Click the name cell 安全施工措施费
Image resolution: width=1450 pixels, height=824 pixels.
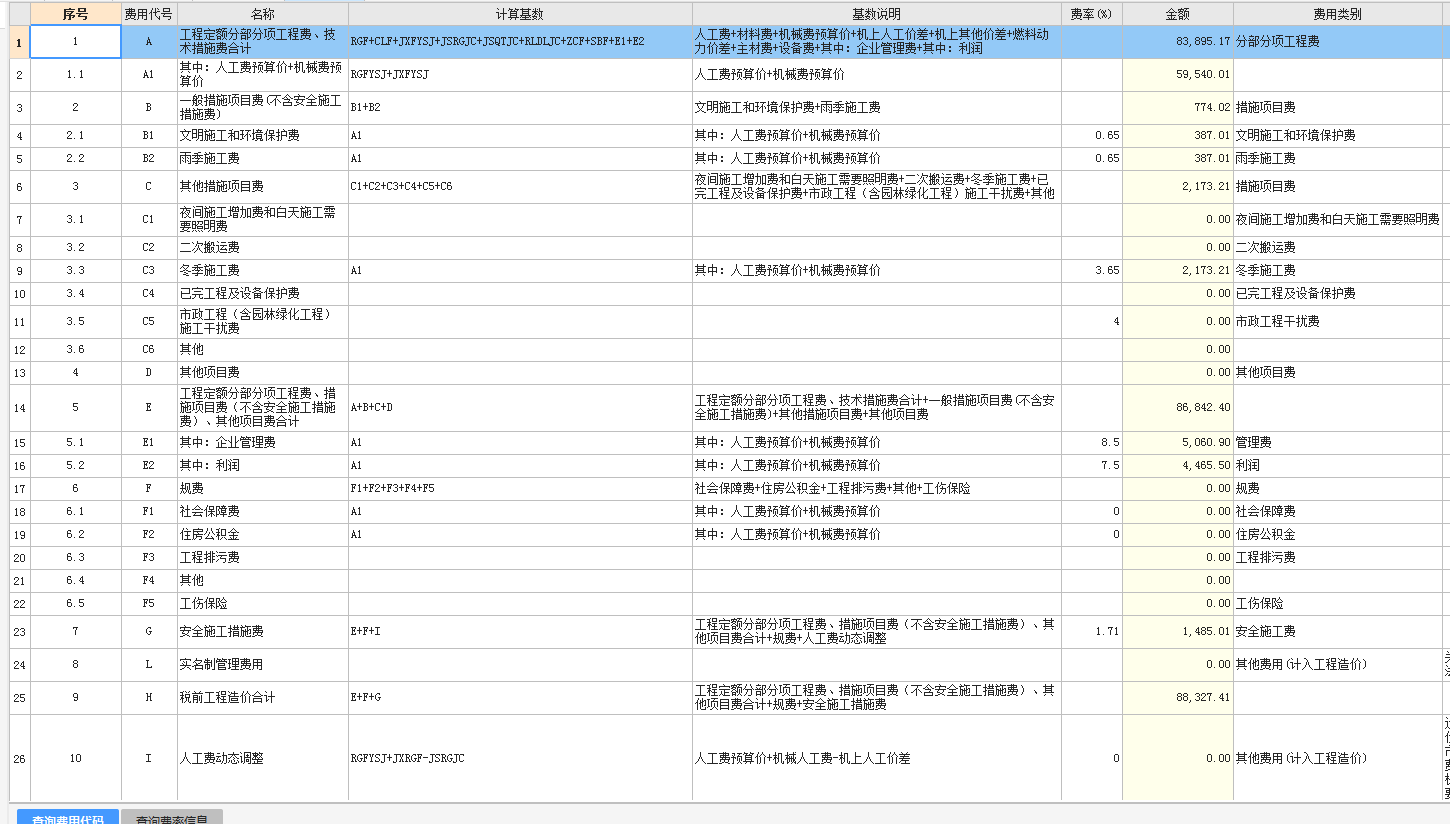point(262,632)
